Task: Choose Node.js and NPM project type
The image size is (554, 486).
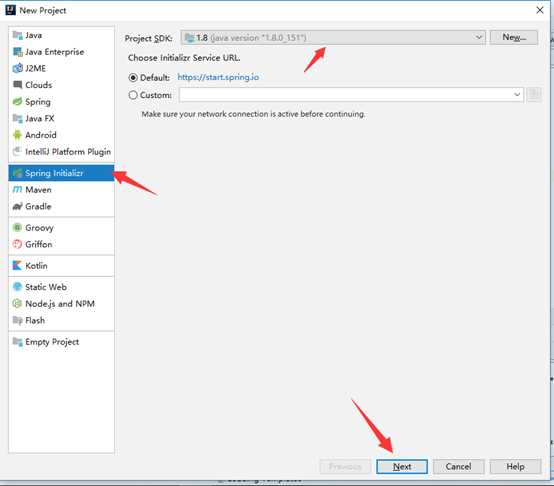Action: 61,303
